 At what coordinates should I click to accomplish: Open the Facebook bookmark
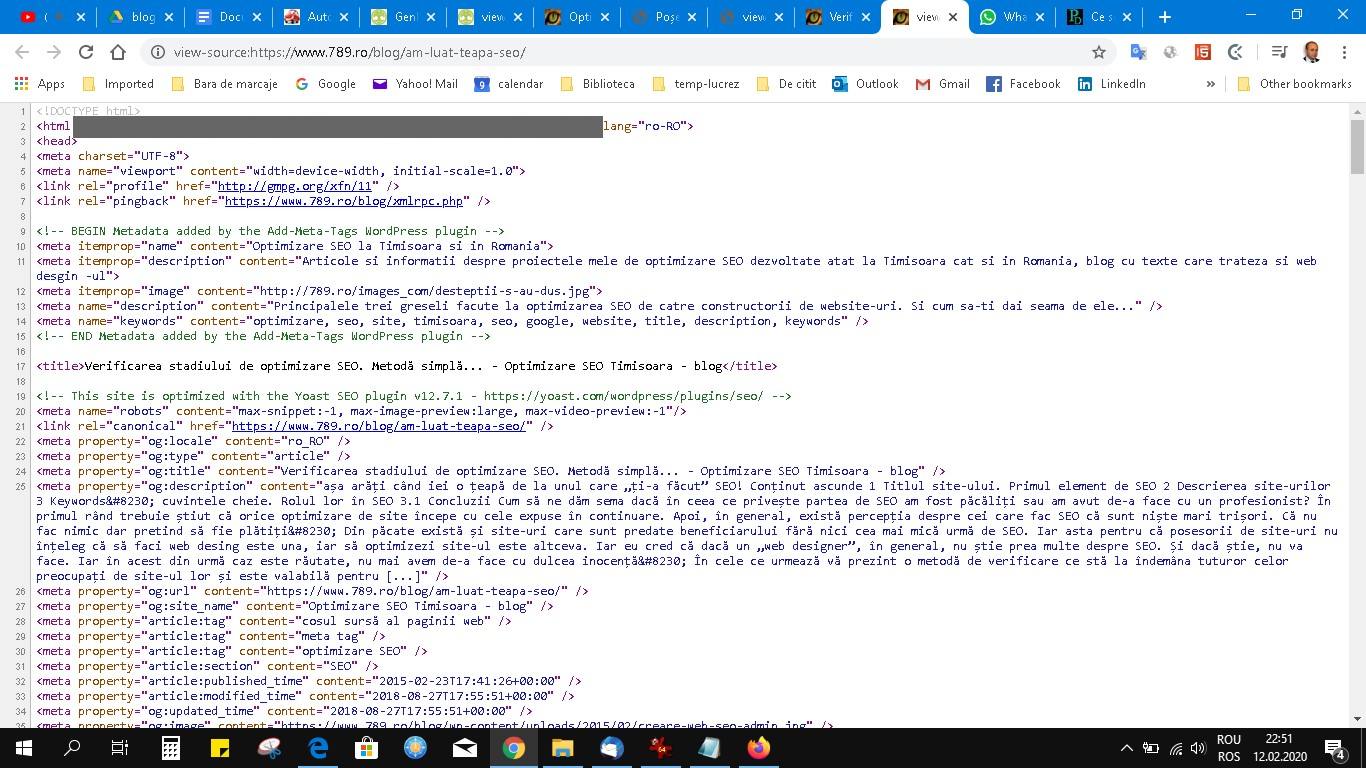(1023, 84)
